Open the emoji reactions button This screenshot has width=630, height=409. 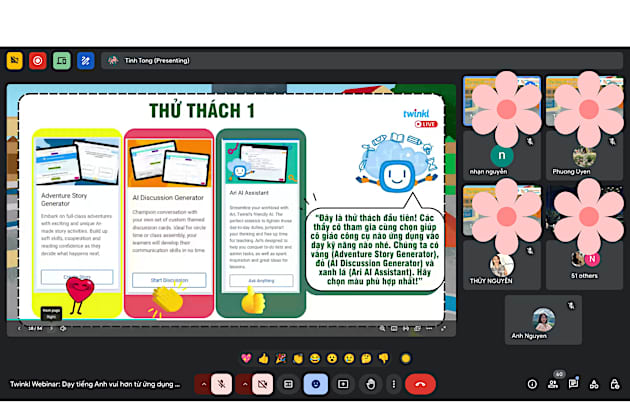point(316,383)
